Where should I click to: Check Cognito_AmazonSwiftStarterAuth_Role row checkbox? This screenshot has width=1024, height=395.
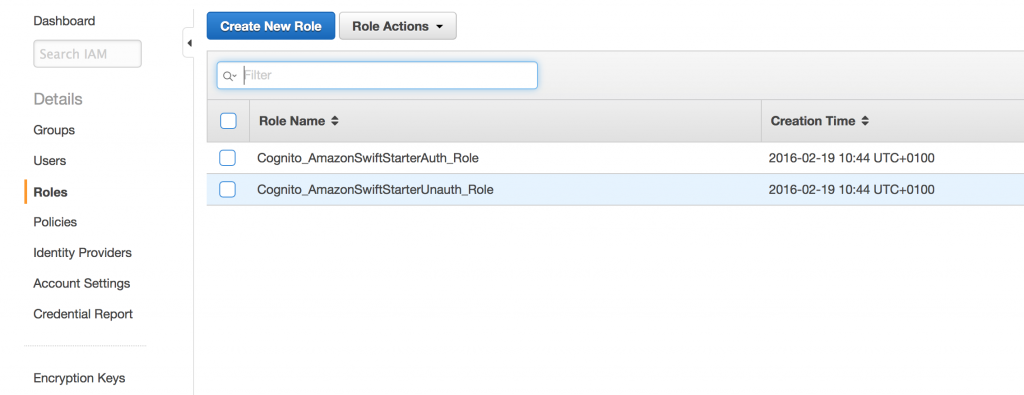[x=227, y=158]
